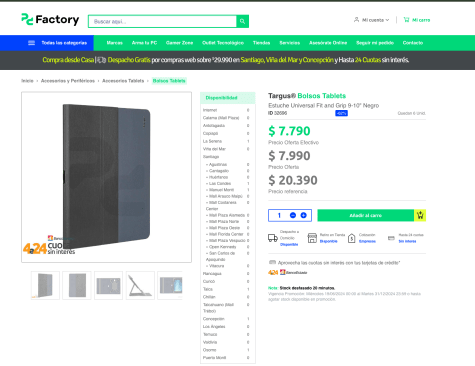The height and width of the screenshot is (366, 475).
Task: Click the delivery truck icon
Action: click(x=273, y=238)
